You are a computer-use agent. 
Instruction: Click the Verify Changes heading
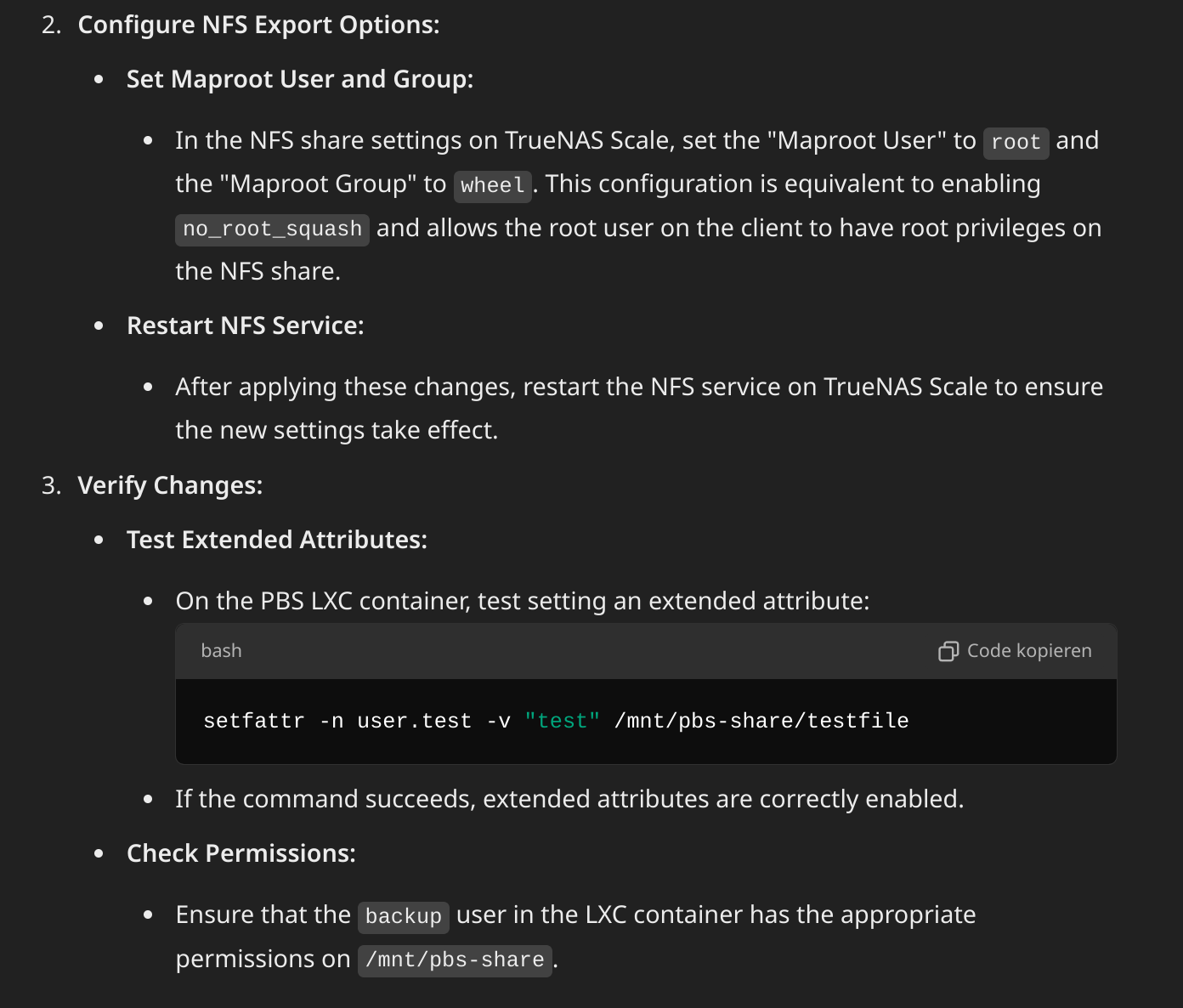coord(170,485)
